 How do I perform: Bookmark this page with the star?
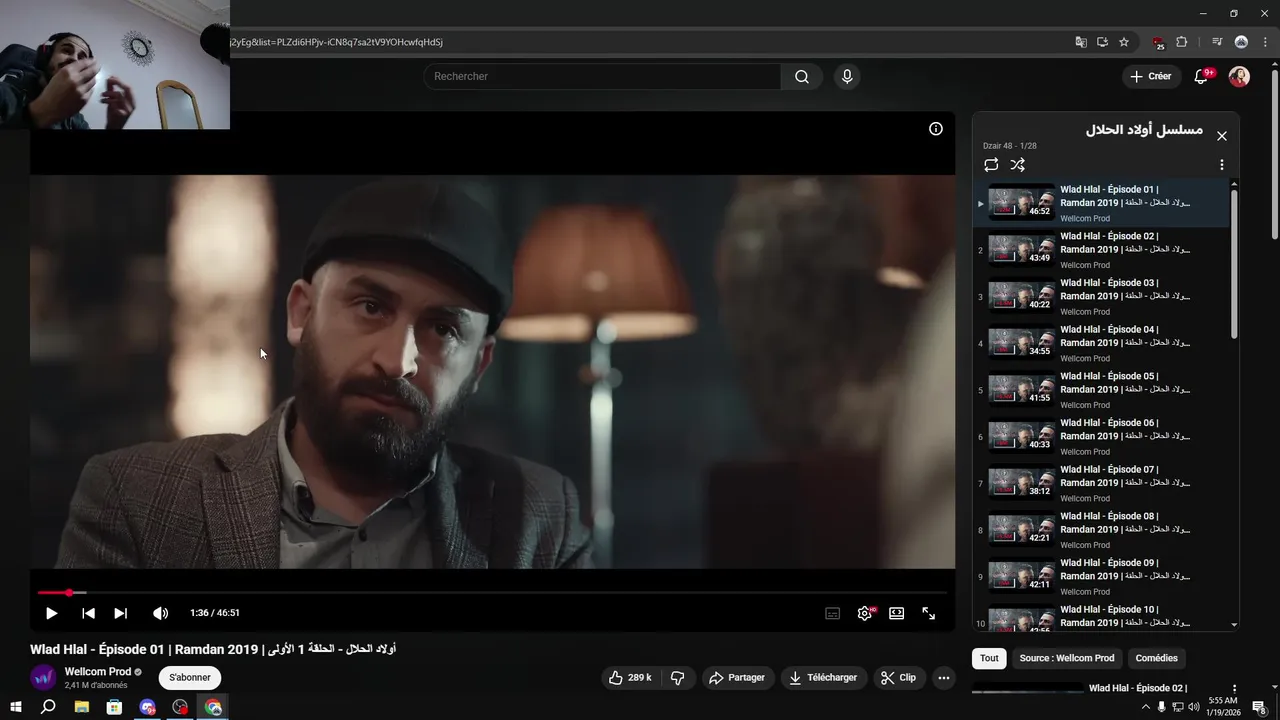pyautogui.click(x=1124, y=42)
